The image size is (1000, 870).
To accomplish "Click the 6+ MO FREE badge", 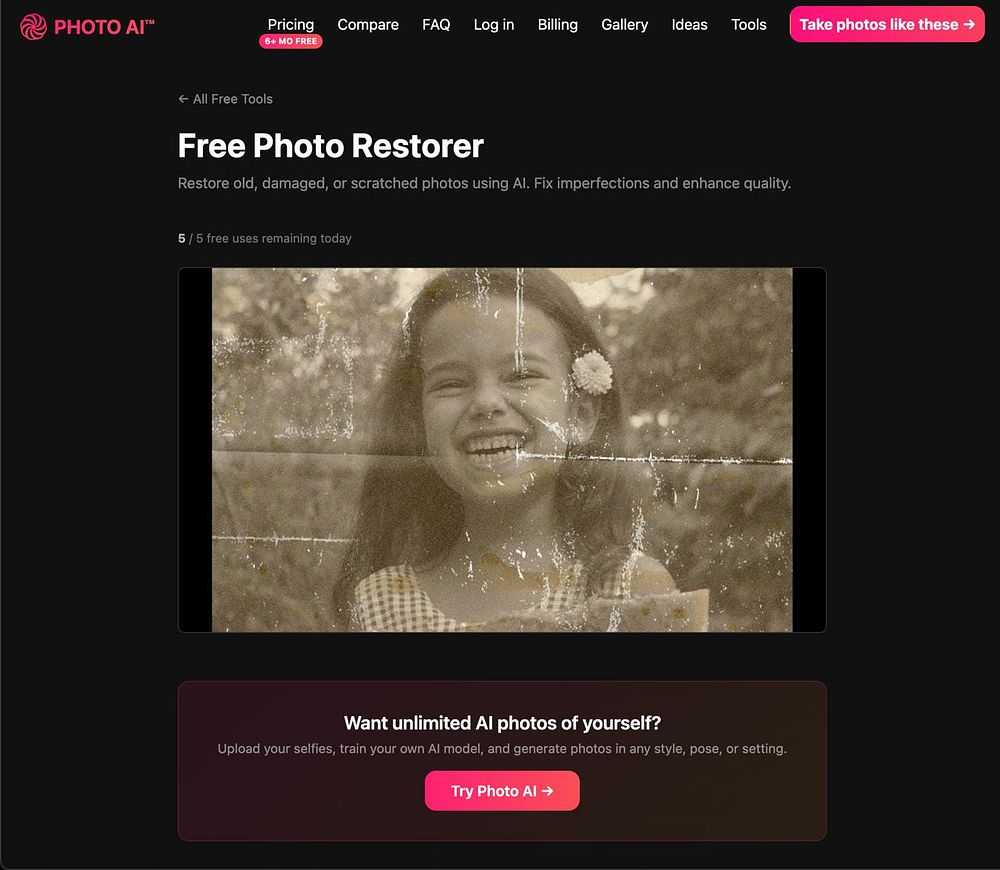I will click(291, 41).
